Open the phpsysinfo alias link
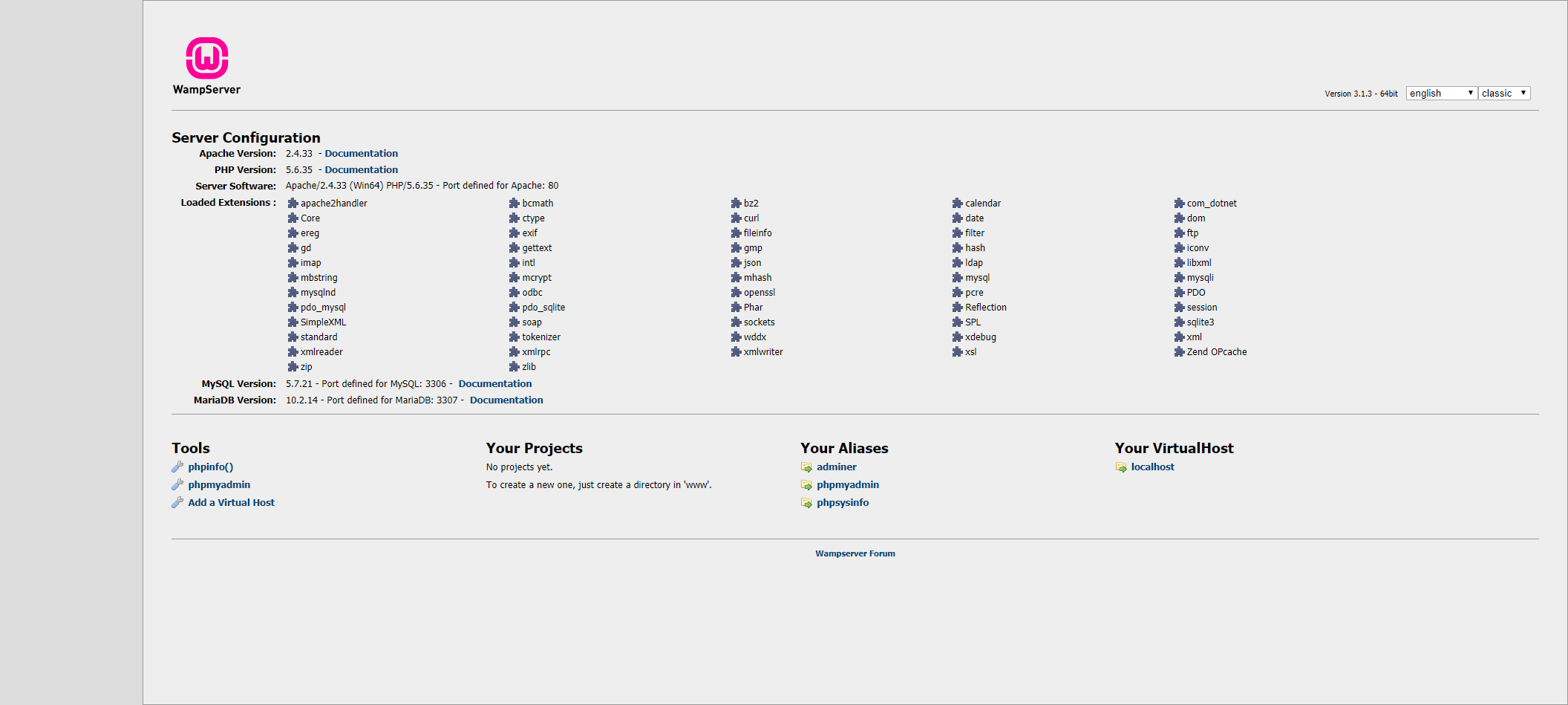Image resolution: width=1568 pixels, height=705 pixels. (x=843, y=503)
